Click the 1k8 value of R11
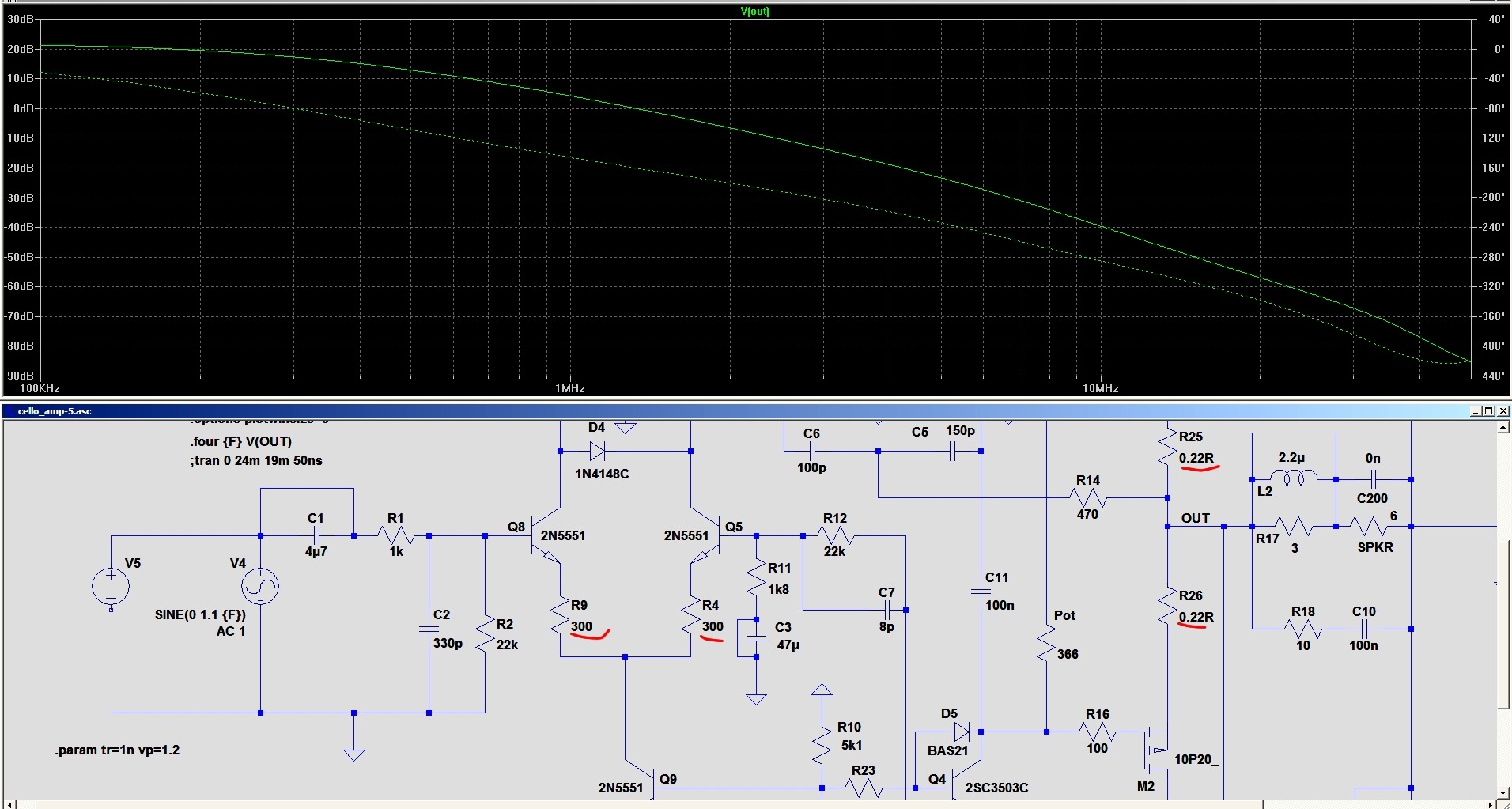 778,589
